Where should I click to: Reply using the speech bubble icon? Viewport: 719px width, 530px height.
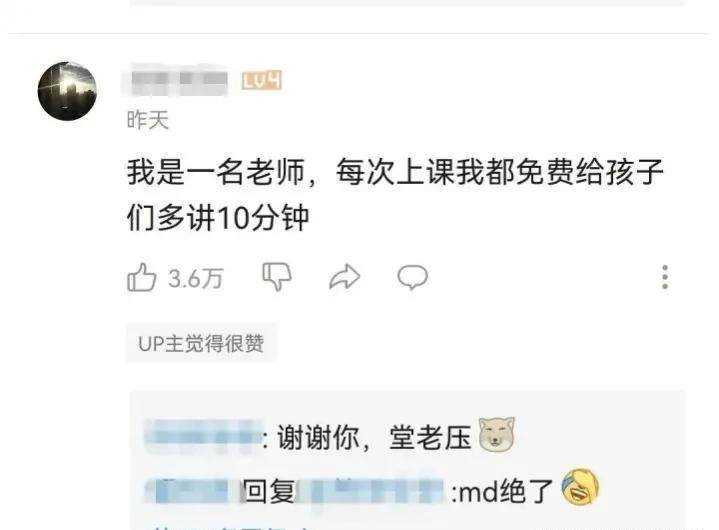413,277
